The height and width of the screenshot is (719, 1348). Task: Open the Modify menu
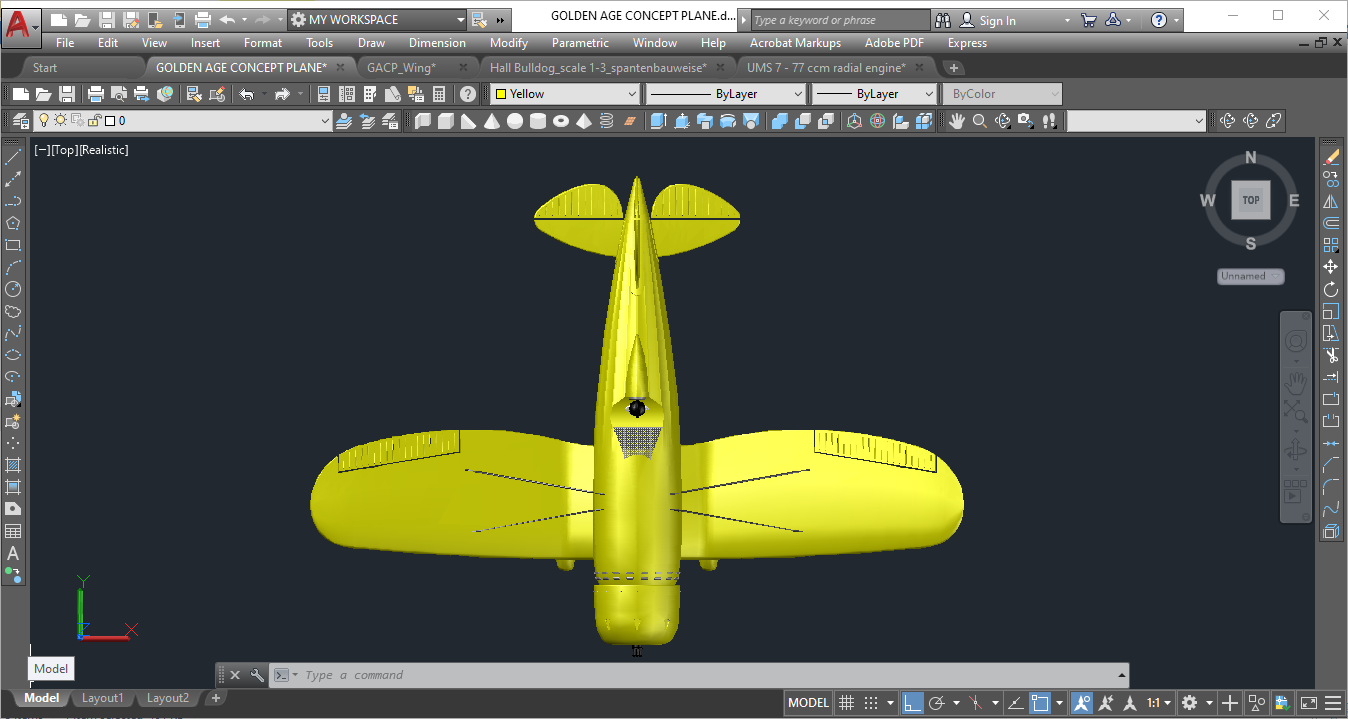point(509,43)
